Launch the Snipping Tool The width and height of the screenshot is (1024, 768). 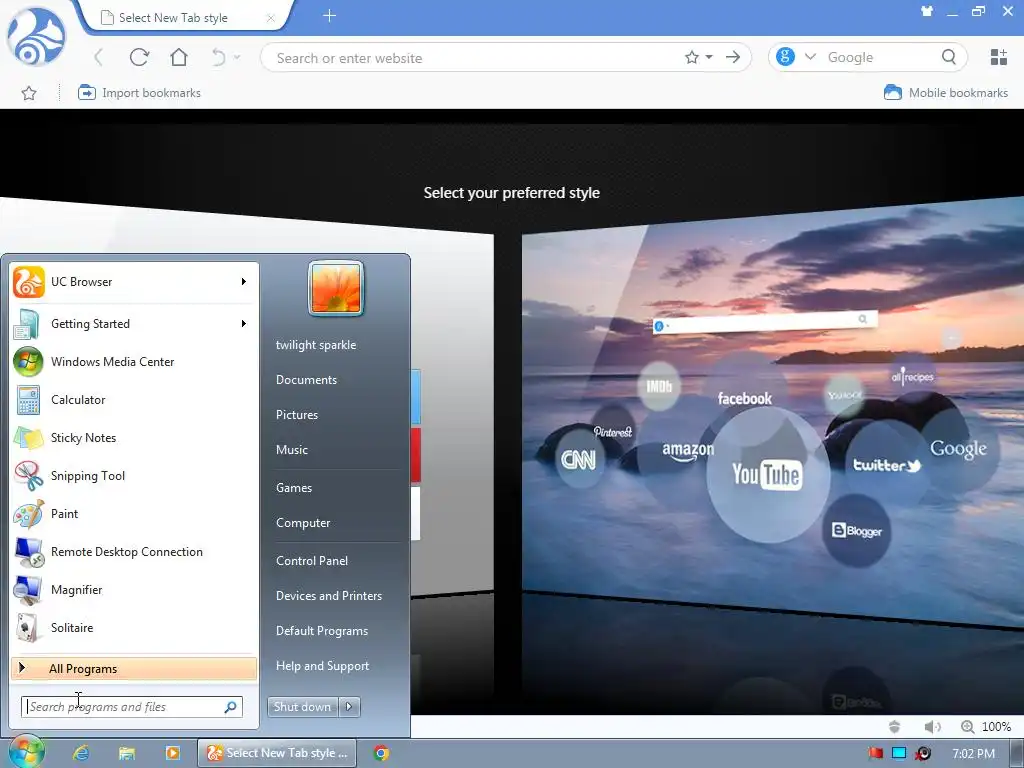134,475
